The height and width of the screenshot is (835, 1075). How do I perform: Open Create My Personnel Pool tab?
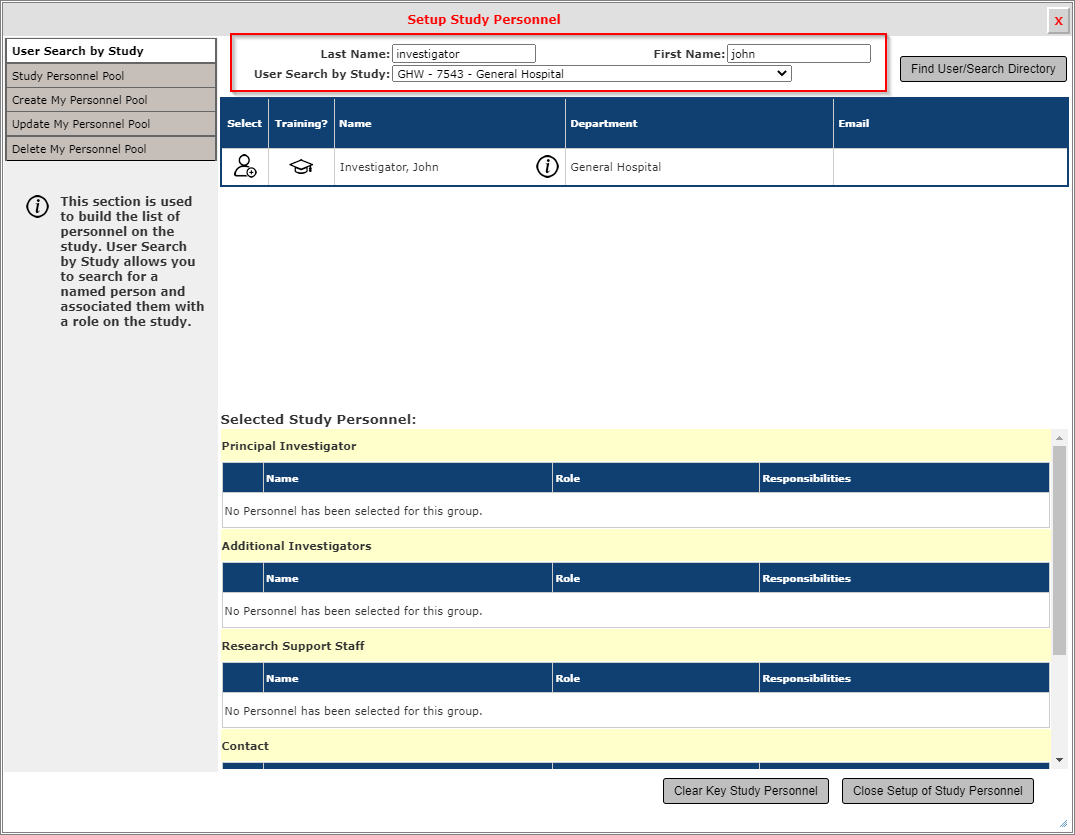pyautogui.click(x=111, y=100)
